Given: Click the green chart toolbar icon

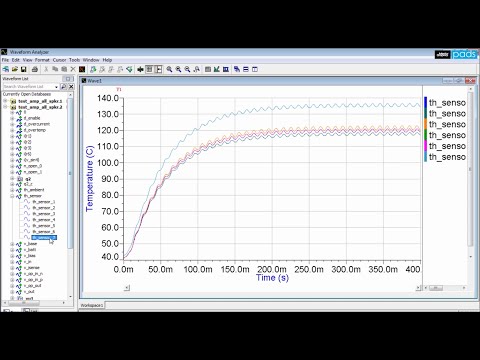Looking at the screenshot, I should [217, 69].
